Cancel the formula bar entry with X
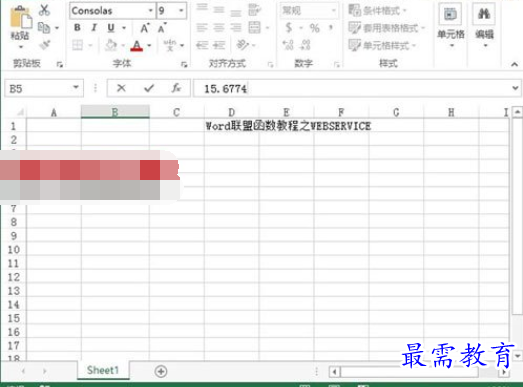Viewport: 523px width, 387px height. (121, 88)
